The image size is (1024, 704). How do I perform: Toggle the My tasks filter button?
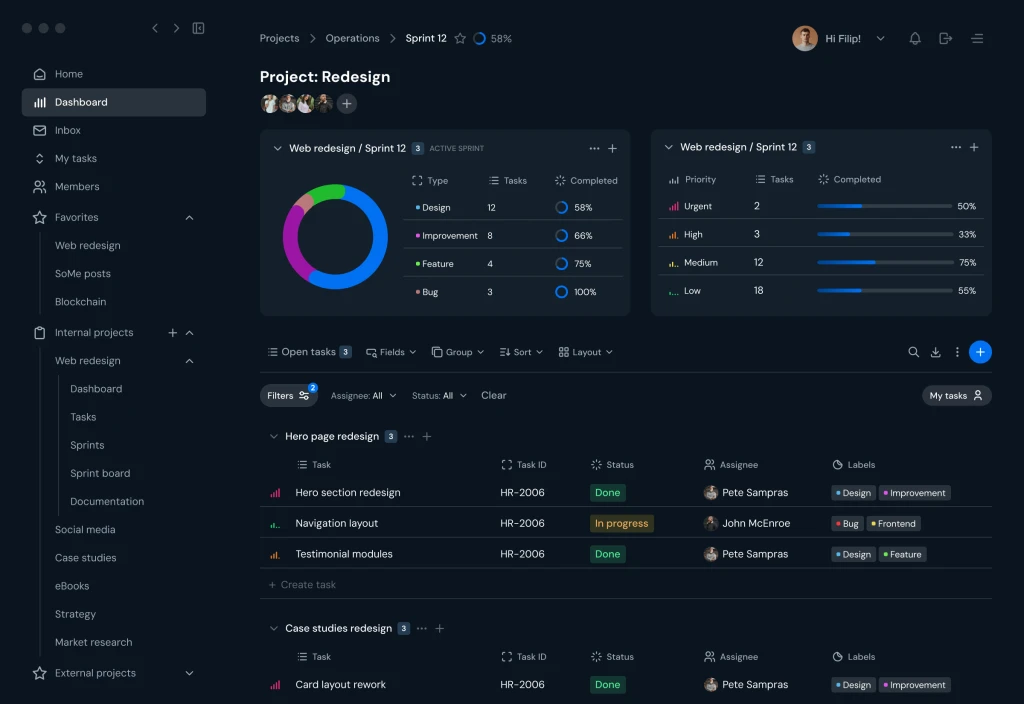[x=956, y=396]
